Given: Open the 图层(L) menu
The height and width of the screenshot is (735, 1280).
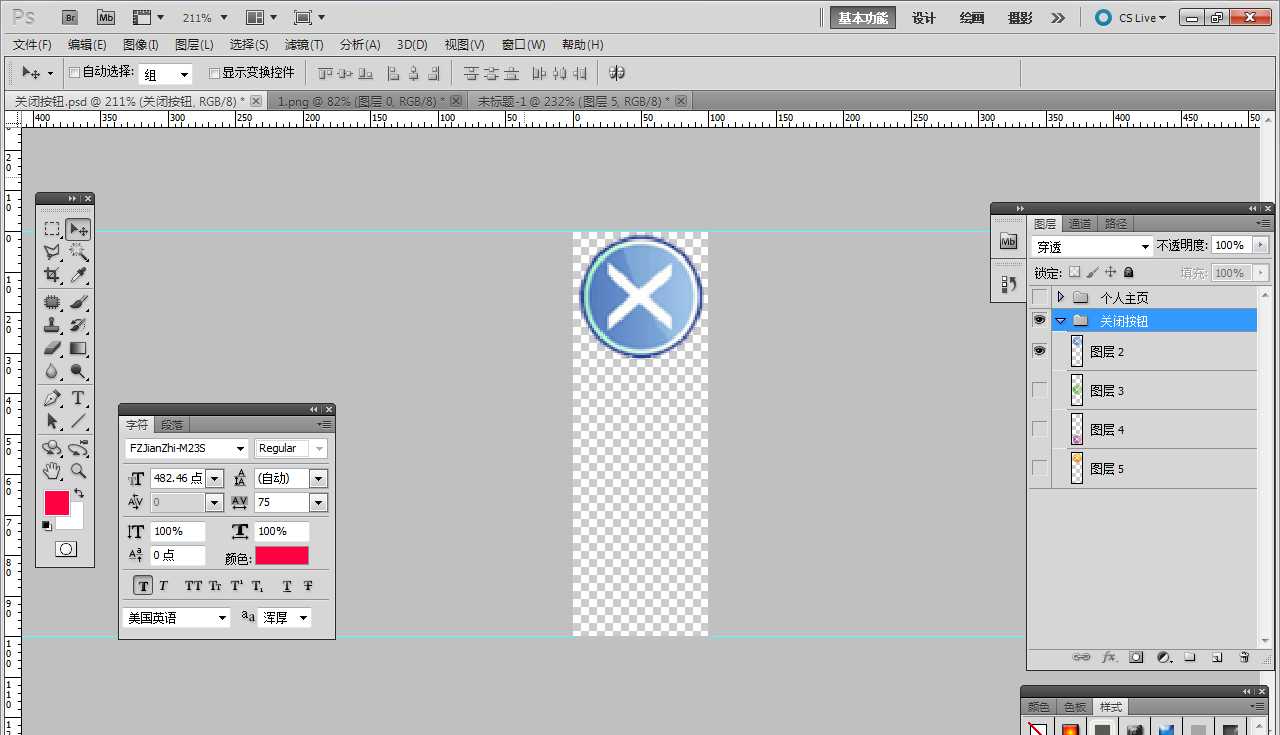Looking at the screenshot, I should pos(194,45).
